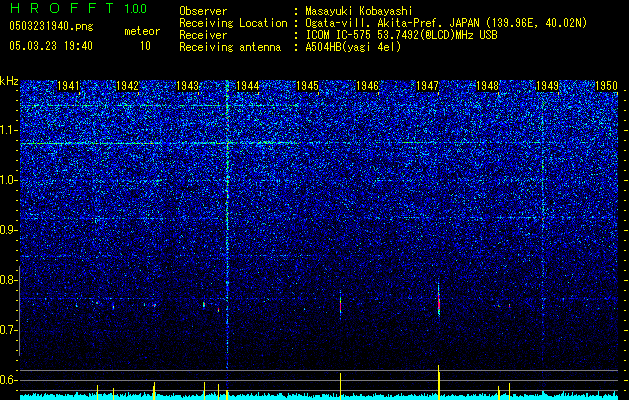Click the 1945 time axis label
The width and height of the screenshot is (629, 400).
pyautogui.click(x=307, y=86)
